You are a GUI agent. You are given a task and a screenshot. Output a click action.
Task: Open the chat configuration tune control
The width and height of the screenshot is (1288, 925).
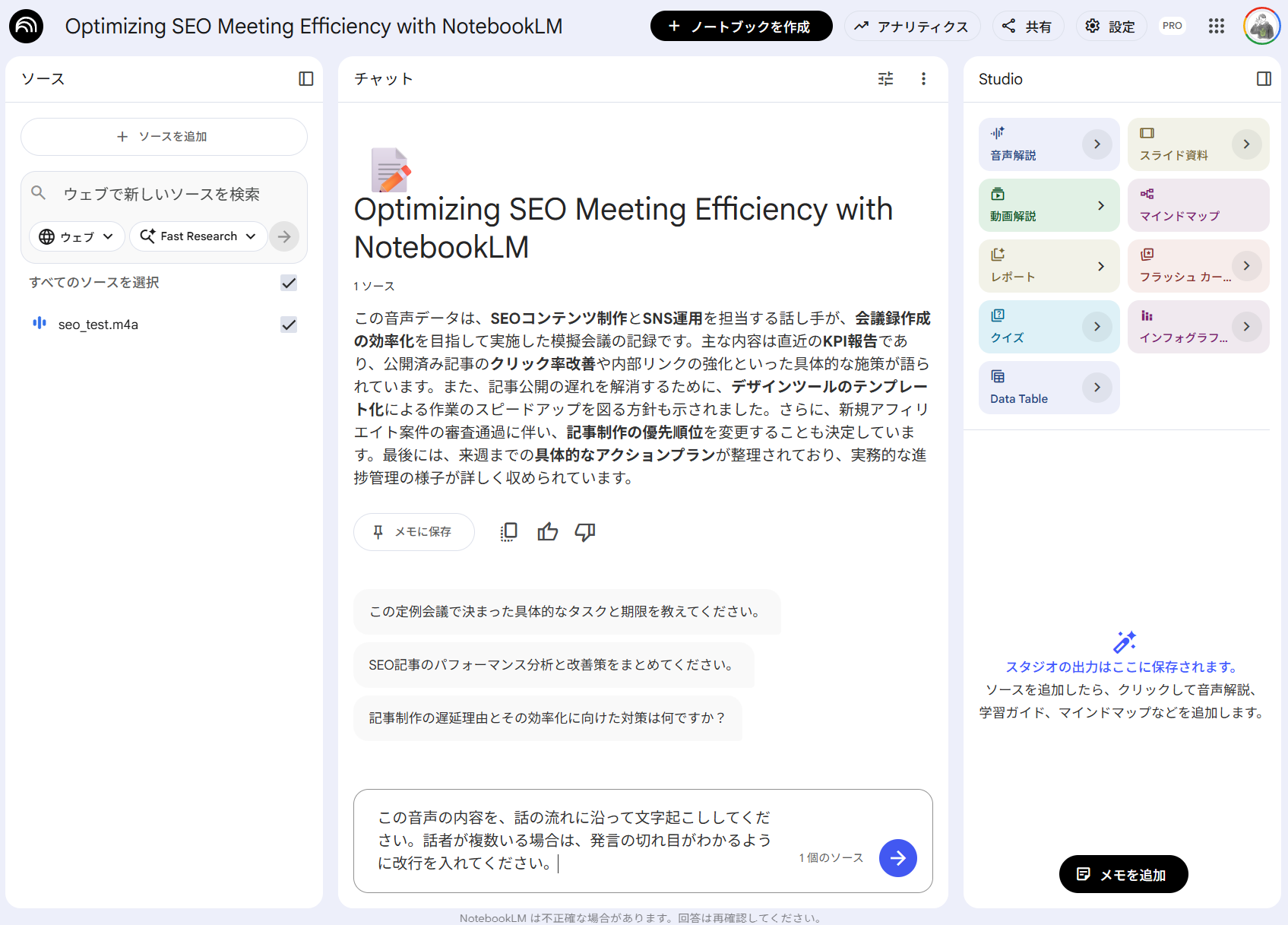point(885,78)
